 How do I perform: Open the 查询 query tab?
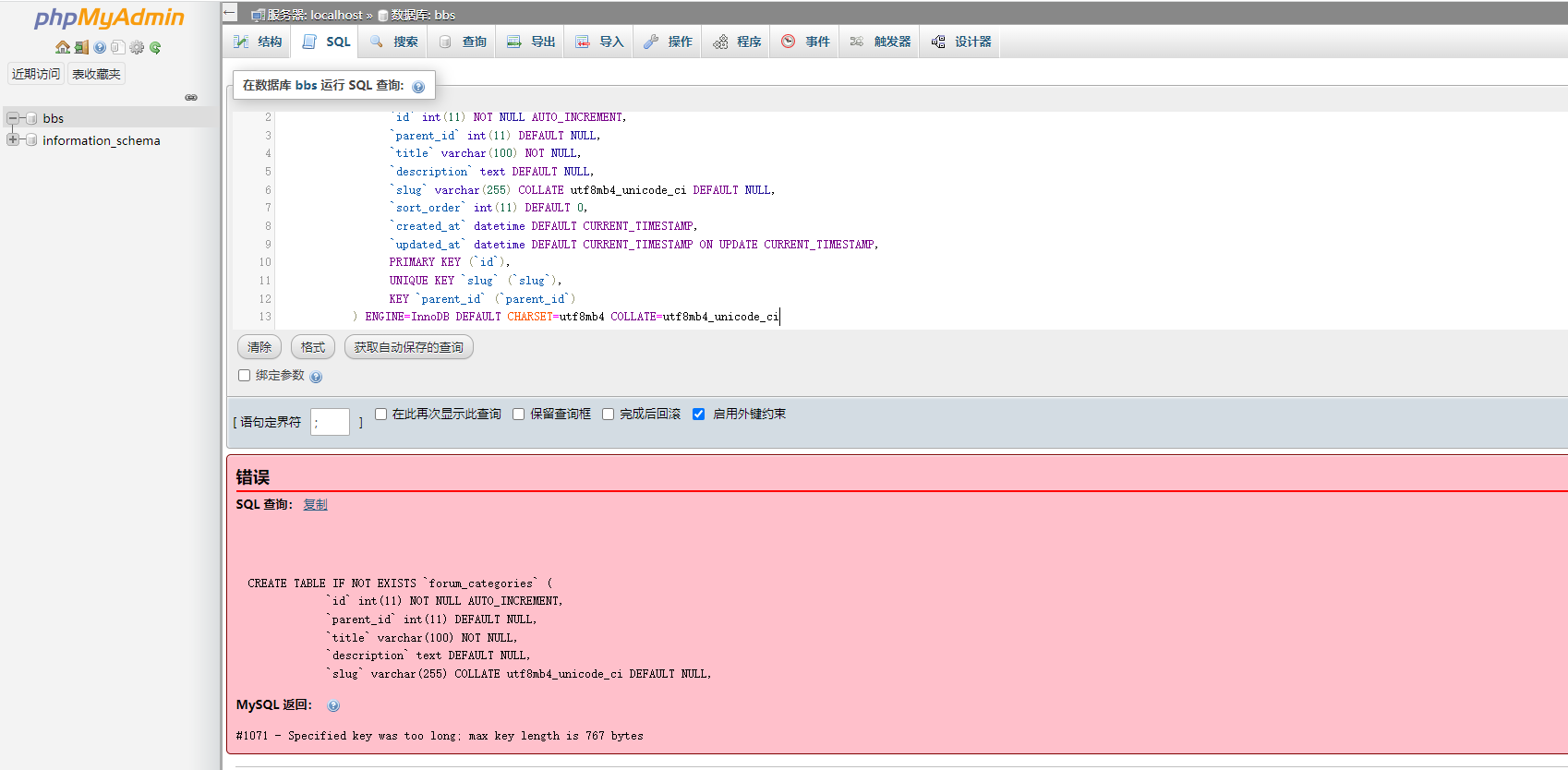click(x=463, y=42)
